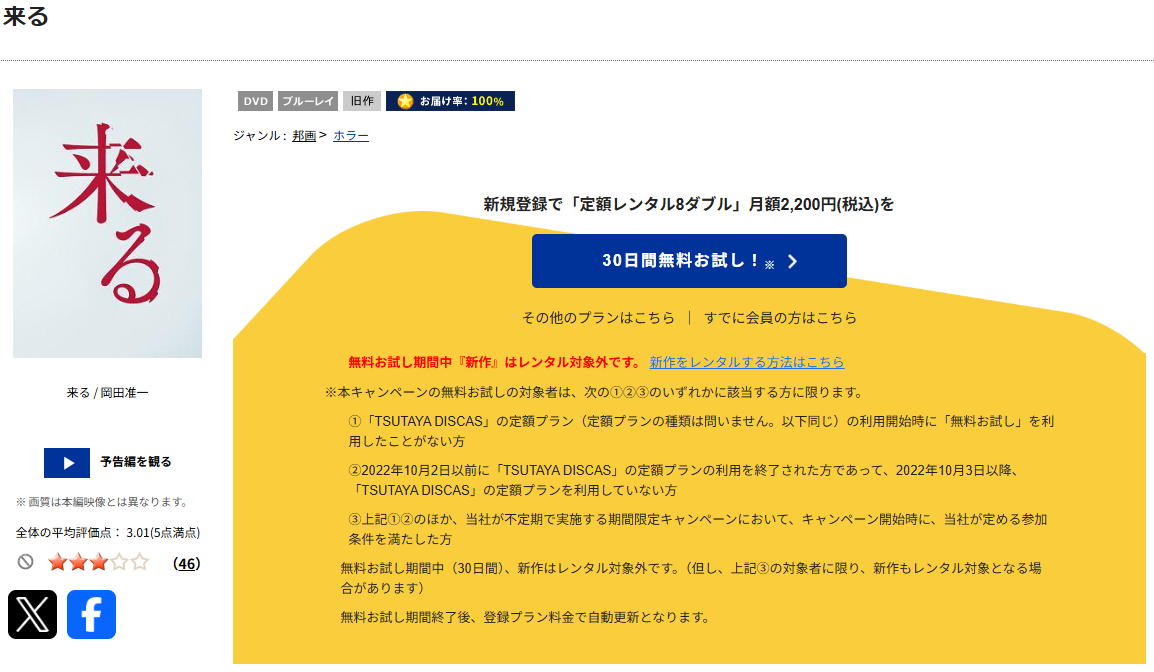The width and height of the screenshot is (1154, 672).
Task: Open the 46 reviews link
Action: click(x=187, y=564)
